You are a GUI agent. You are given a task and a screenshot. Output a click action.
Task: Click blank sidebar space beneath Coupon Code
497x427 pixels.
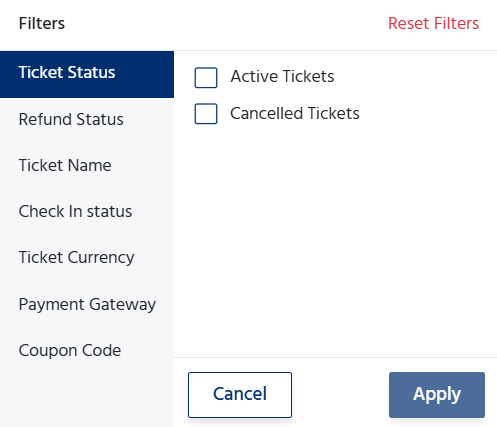pyautogui.click(x=87, y=400)
